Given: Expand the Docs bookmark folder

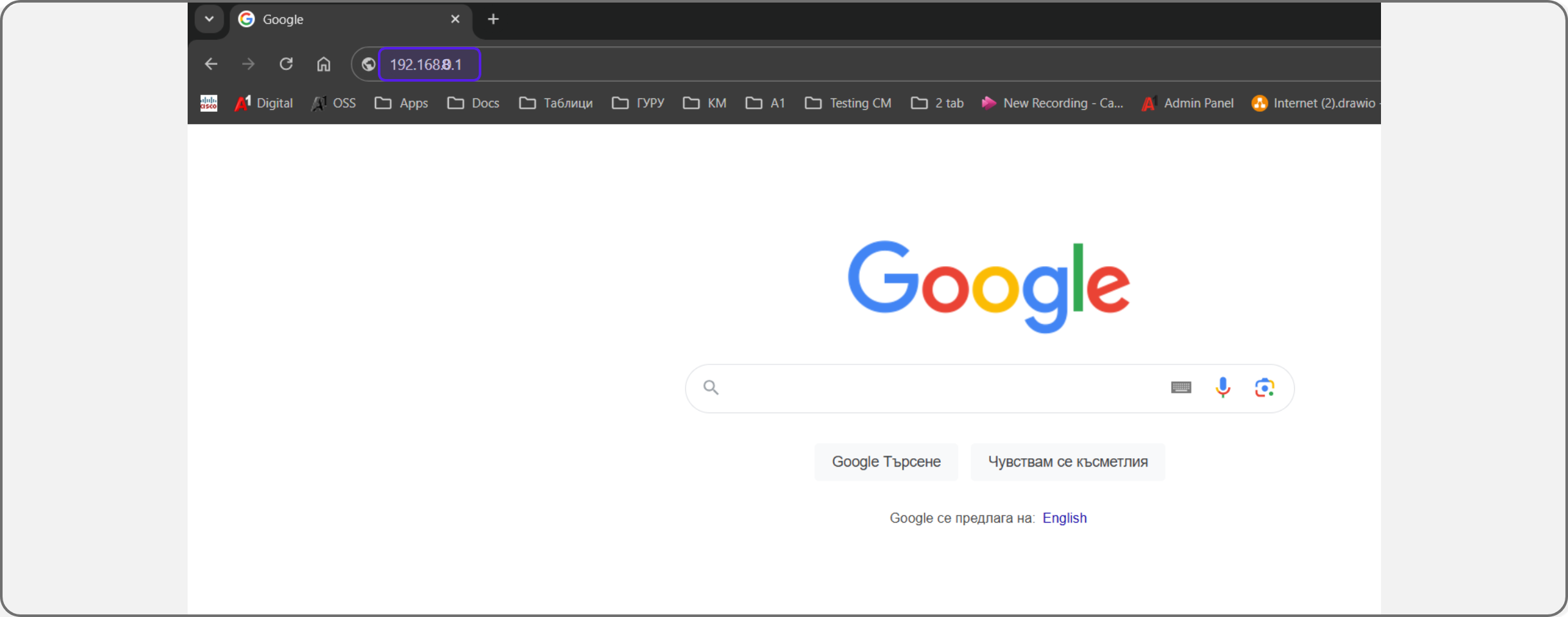Looking at the screenshot, I should [473, 103].
